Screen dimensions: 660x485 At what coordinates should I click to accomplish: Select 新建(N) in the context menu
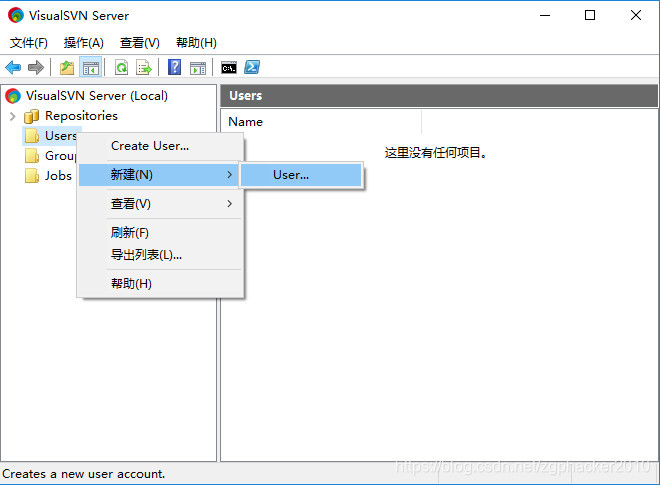(x=161, y=175)
